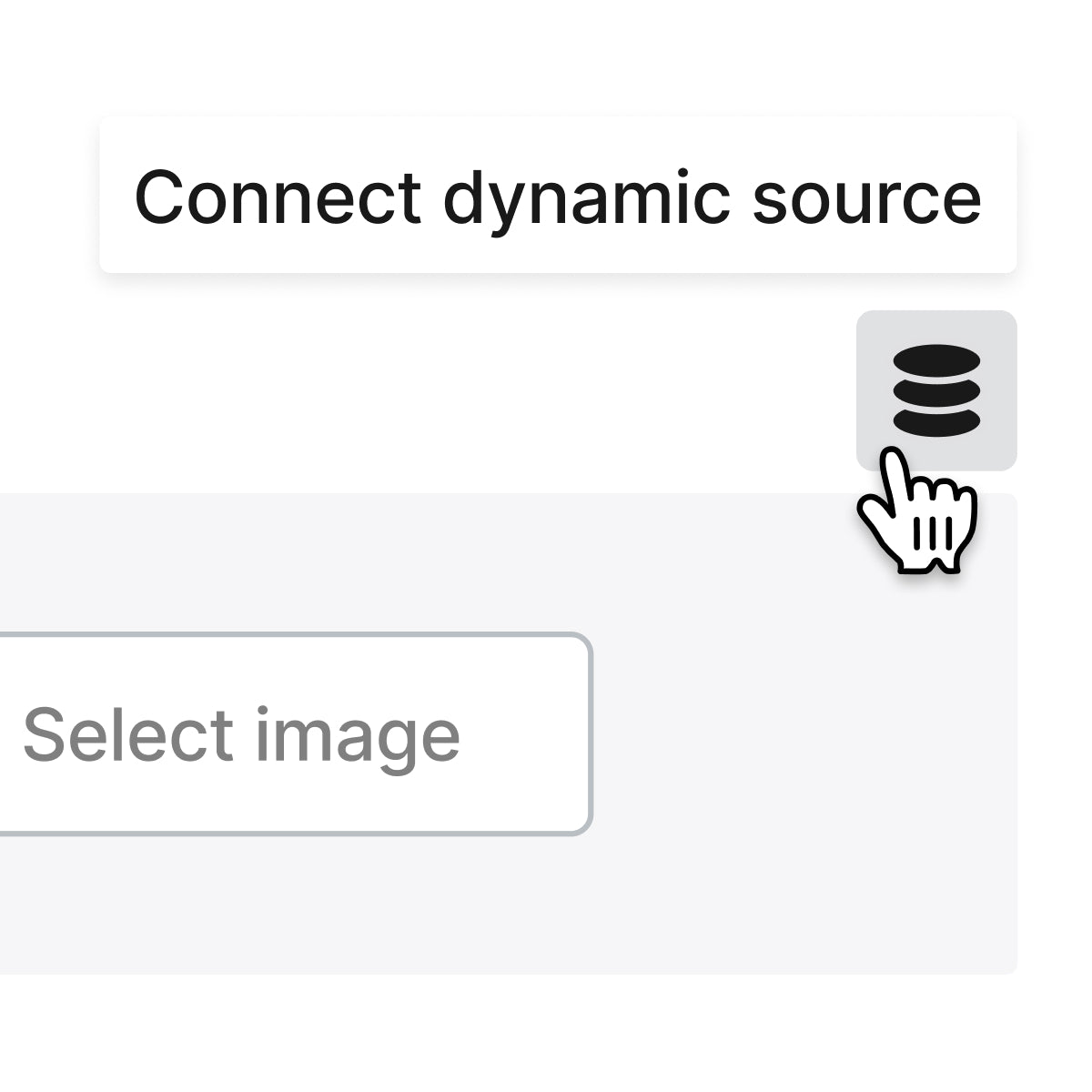Image resolution: width=1092 pixels, height=1092 pixels.
Task: Click the dynamic source database icon
Action: point(936,390)
